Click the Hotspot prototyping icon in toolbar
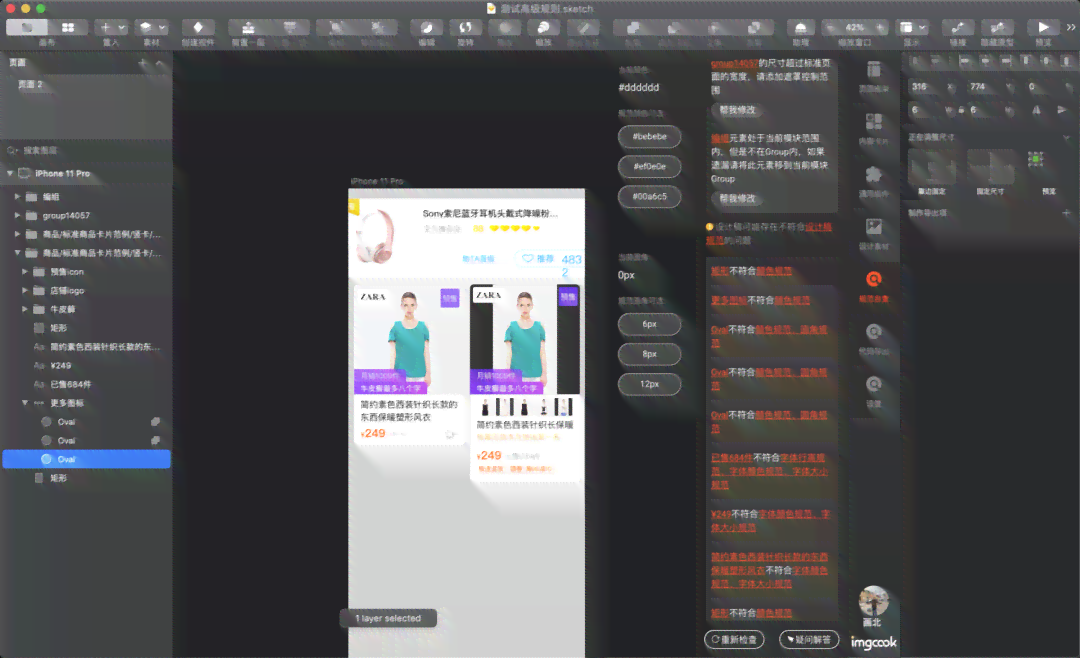1080x658 pixels. pos(997,27)
